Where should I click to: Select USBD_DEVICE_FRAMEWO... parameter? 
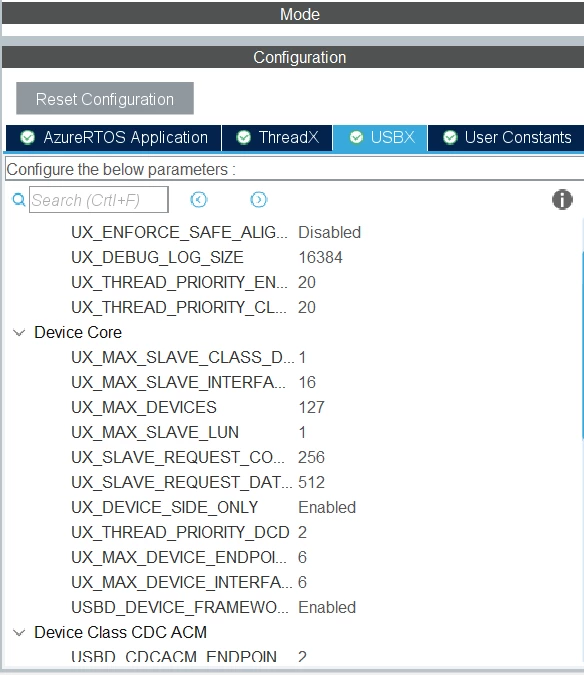[180, 607]
